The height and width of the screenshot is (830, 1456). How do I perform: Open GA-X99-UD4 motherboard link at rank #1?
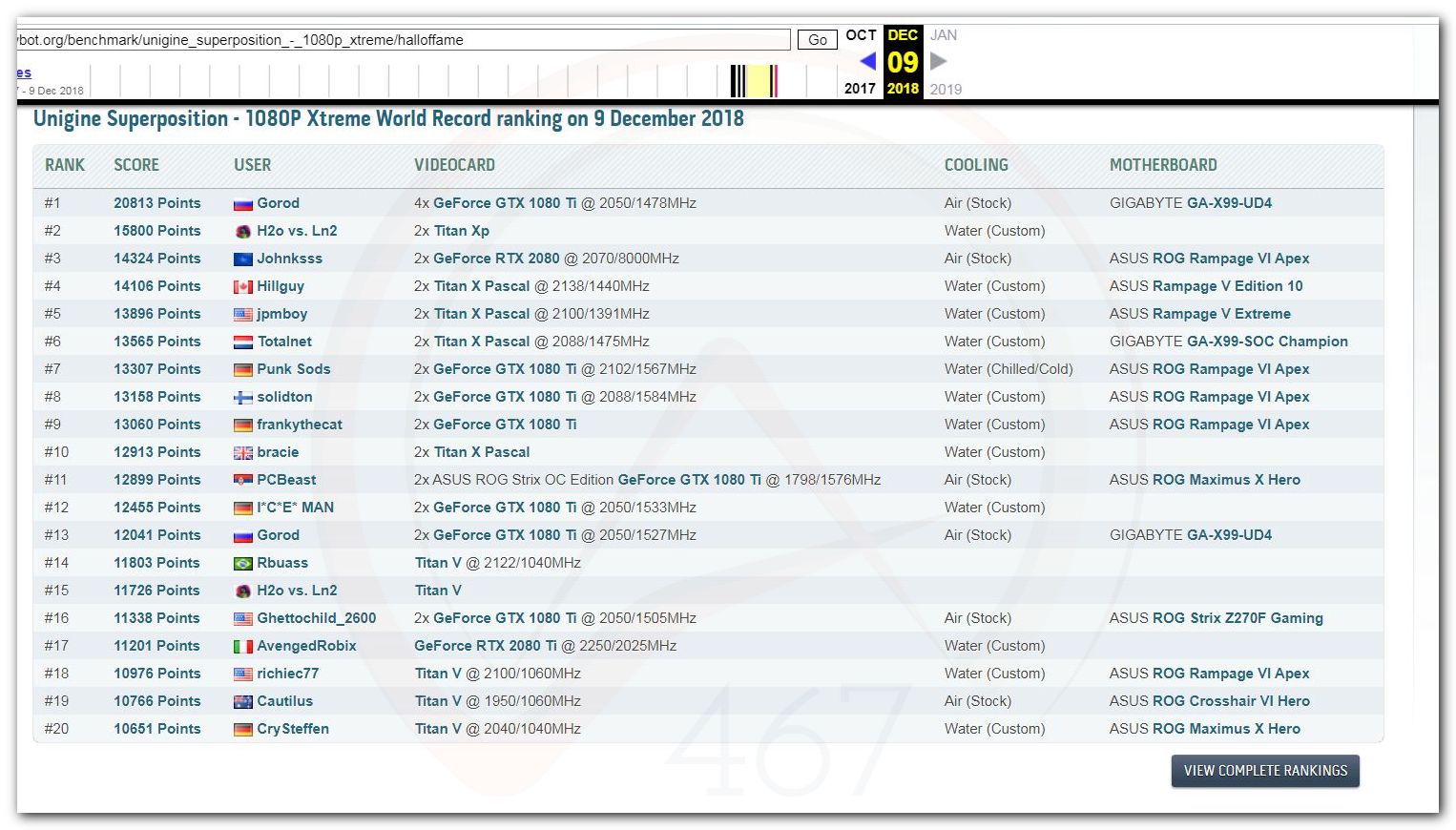click(x=1229, y=203)
